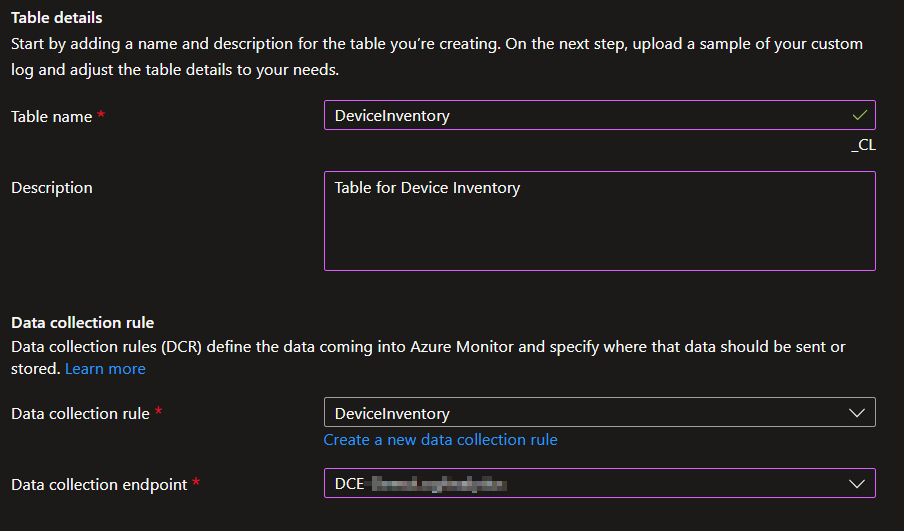Click the bold Data collection rule section heading

point(82,323)
